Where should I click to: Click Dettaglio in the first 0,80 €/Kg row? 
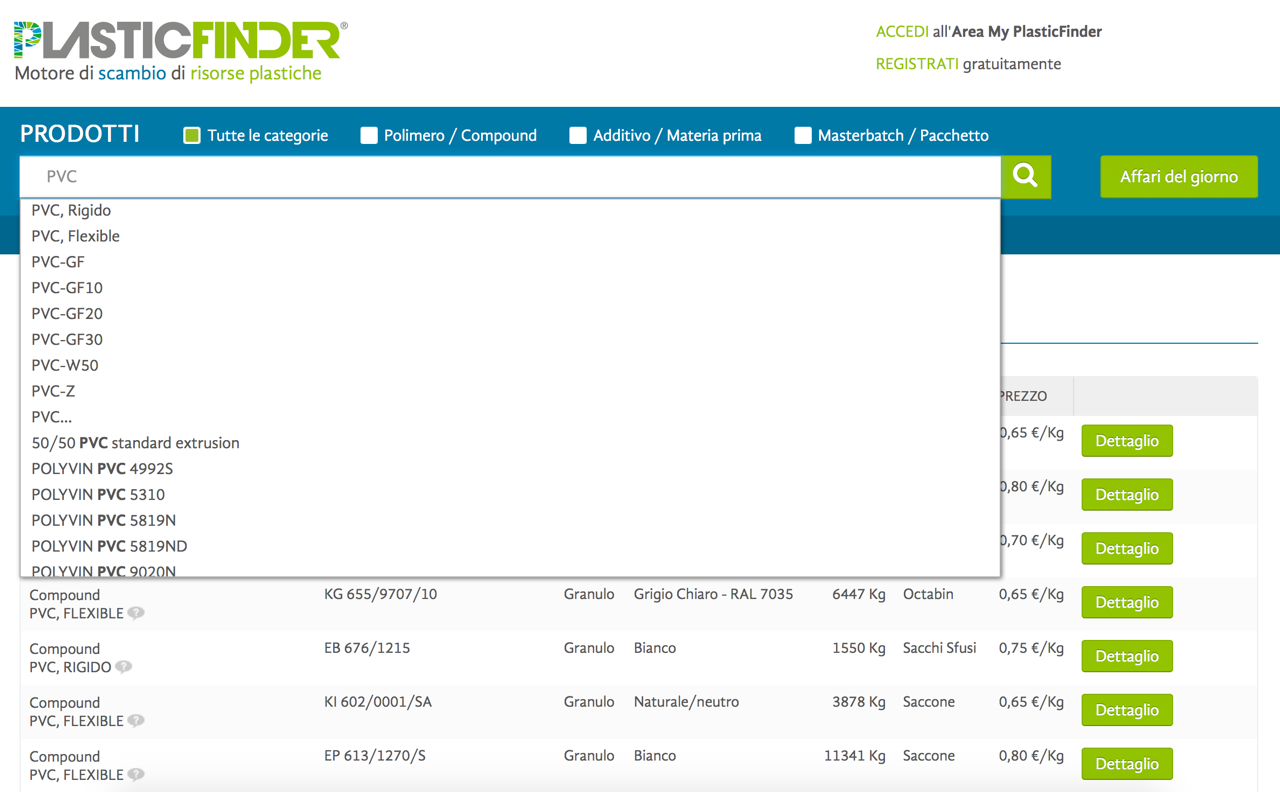pyautogui.click(x=1127, y=495)
